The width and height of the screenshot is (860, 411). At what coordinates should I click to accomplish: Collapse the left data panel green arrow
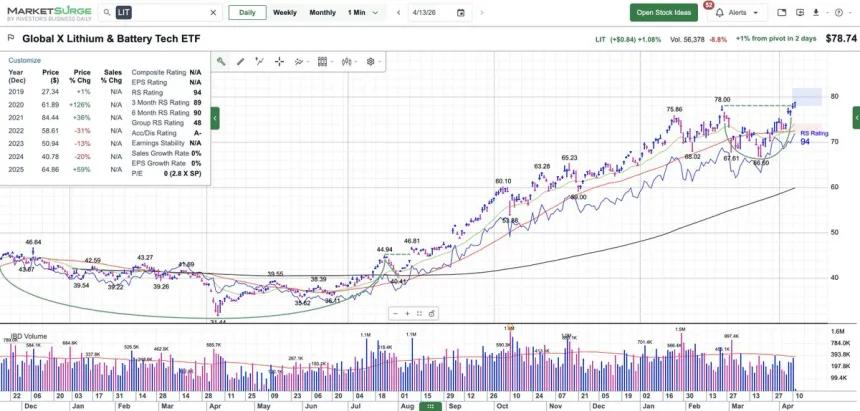point(214,118)
